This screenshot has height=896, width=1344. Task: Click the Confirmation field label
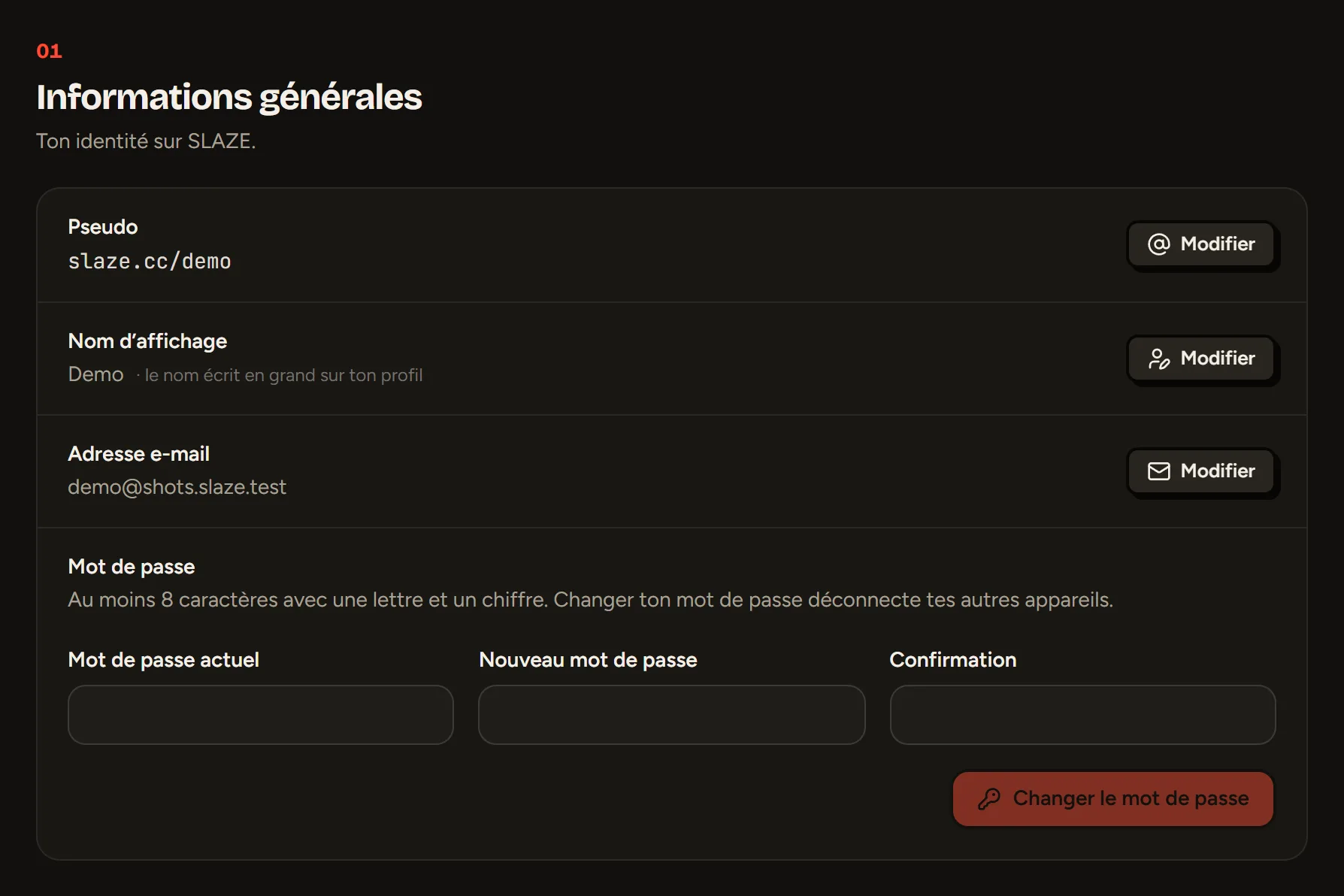point(953,660)
